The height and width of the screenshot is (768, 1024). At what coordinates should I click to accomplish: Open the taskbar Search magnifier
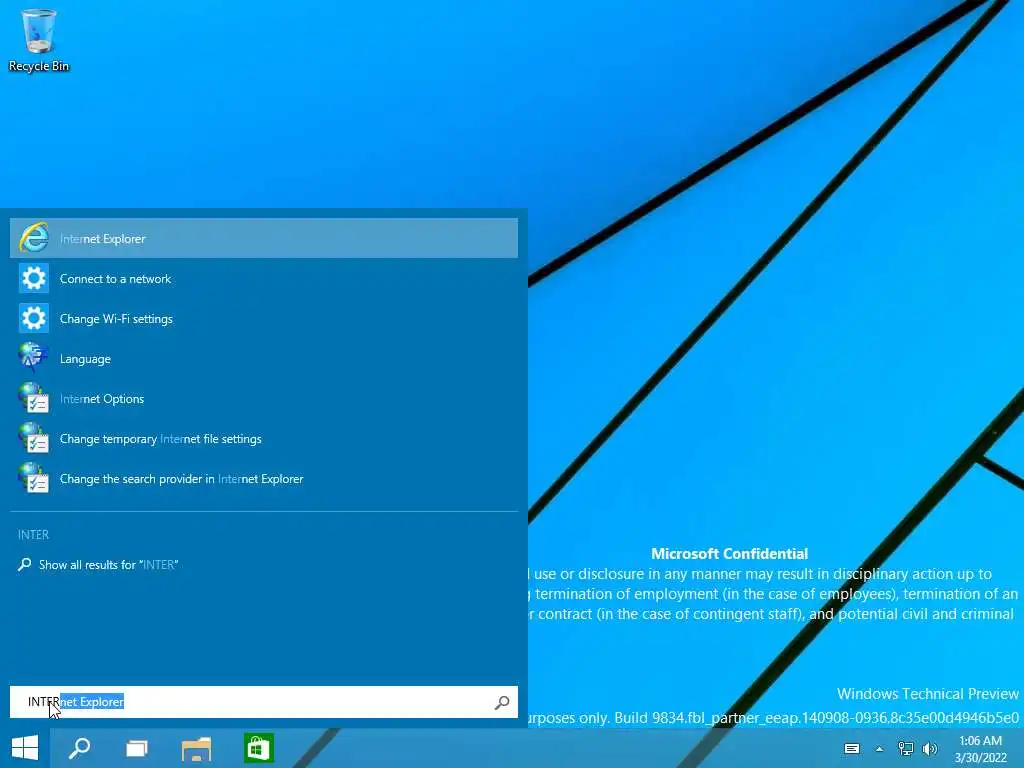point(80,748)
